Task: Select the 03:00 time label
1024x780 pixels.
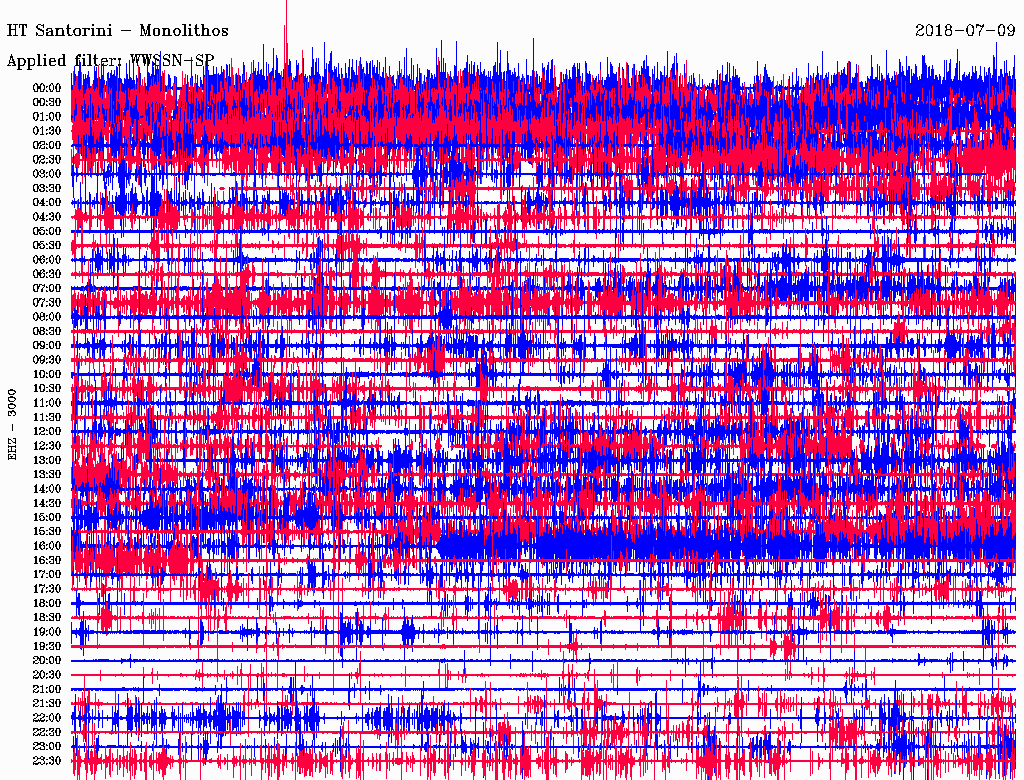Action: tap(47, 174)
